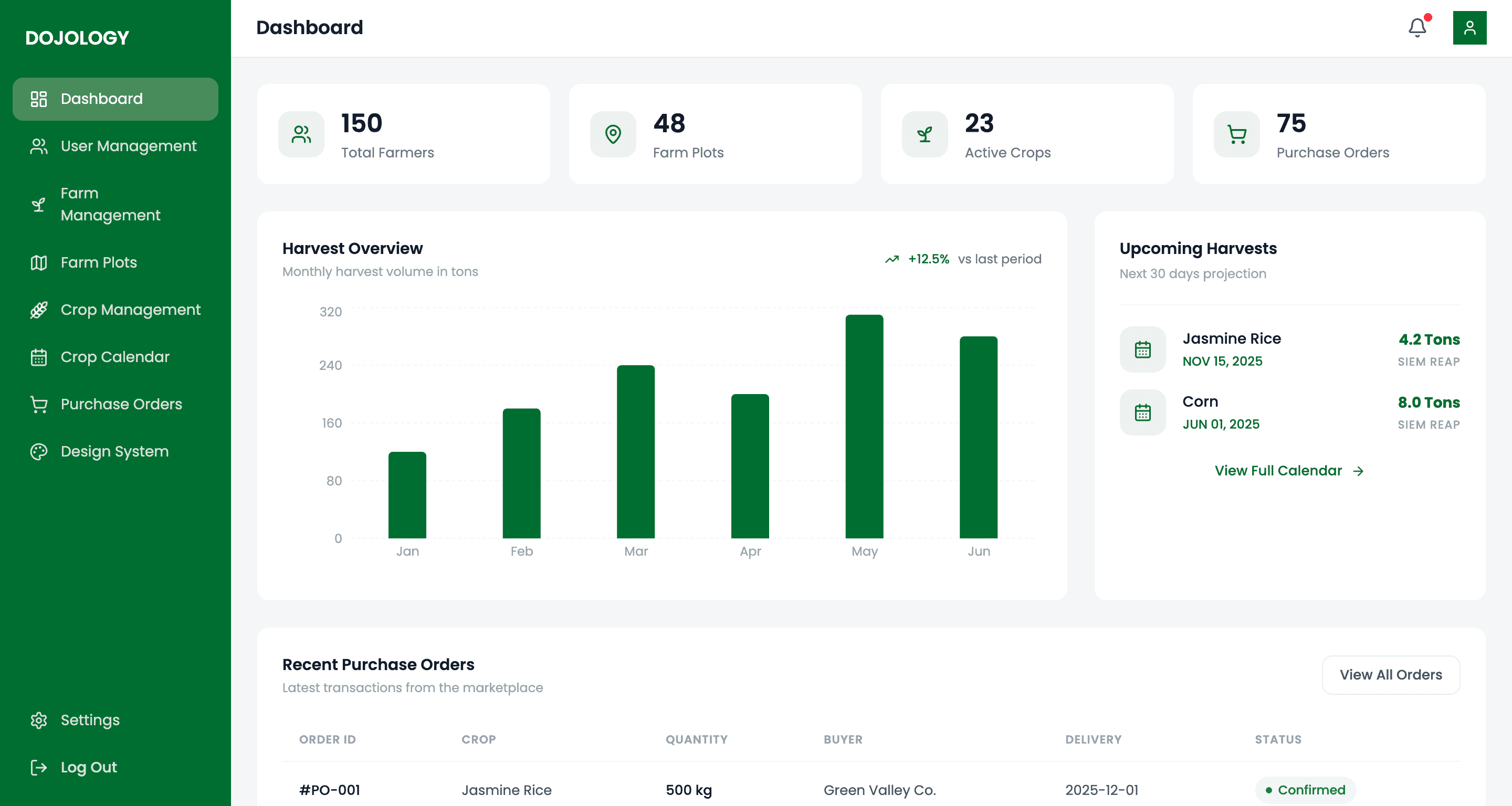
Task: Click the ORDER ID column header
Action: 327,740
